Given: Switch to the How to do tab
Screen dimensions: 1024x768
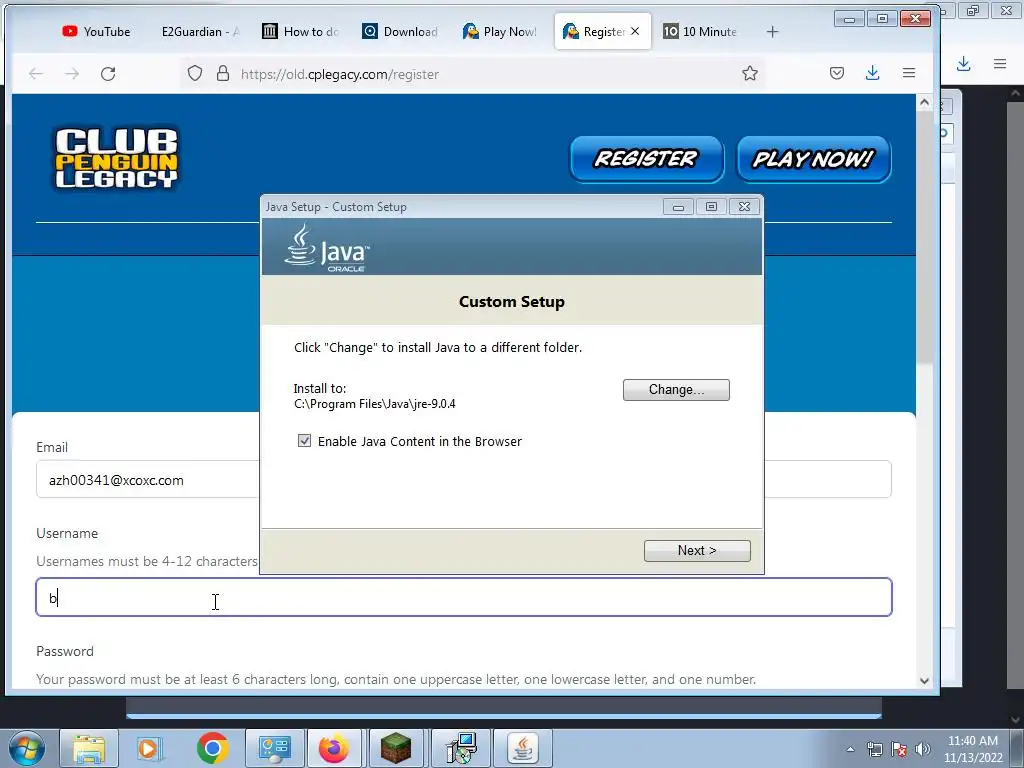Looking at the screenshot, I should pyautogui.click(x=301, y=31).
